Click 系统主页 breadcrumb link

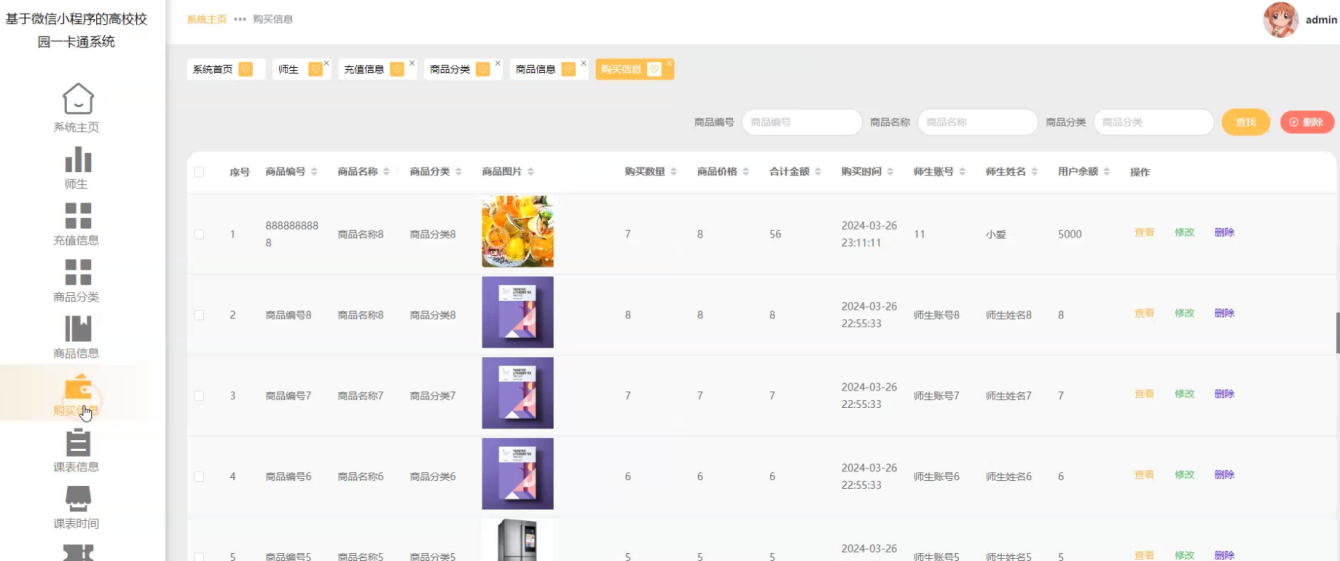click(207, 19)
